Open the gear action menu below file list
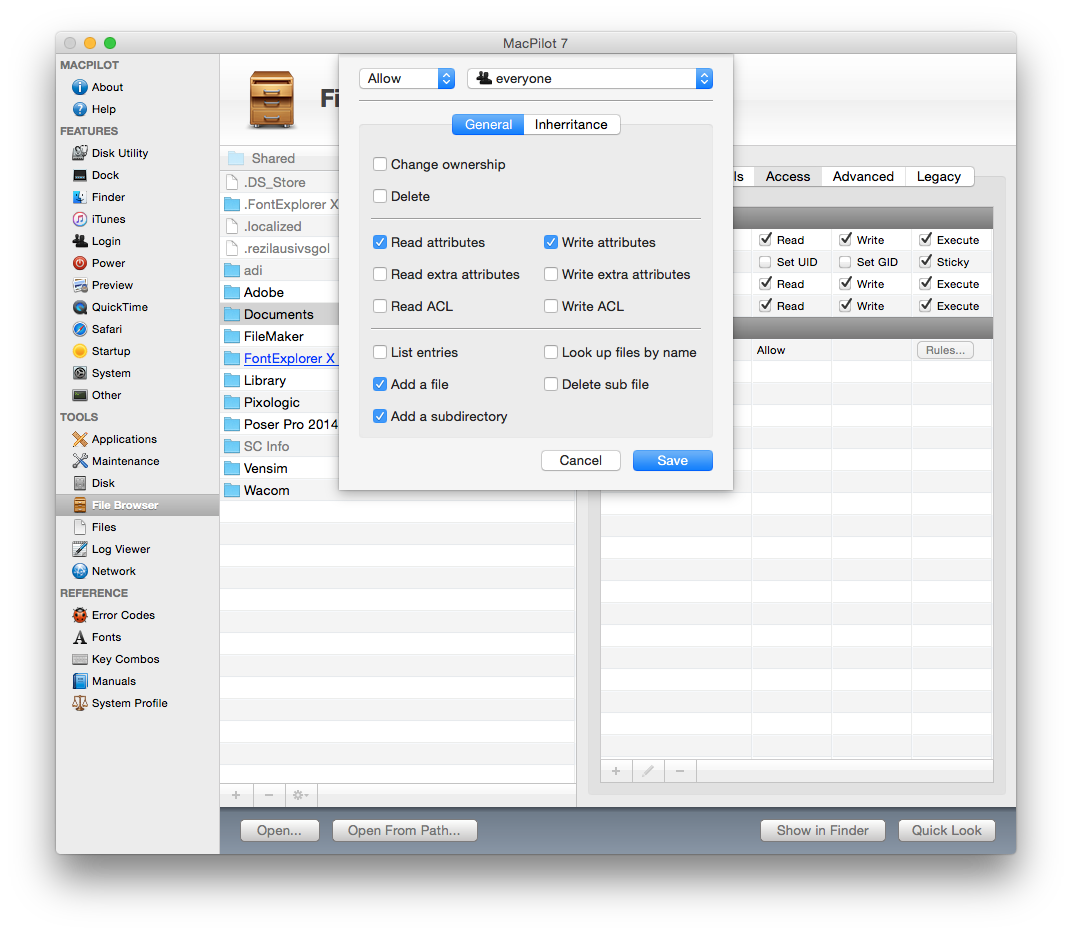 (x=298, y=796)
